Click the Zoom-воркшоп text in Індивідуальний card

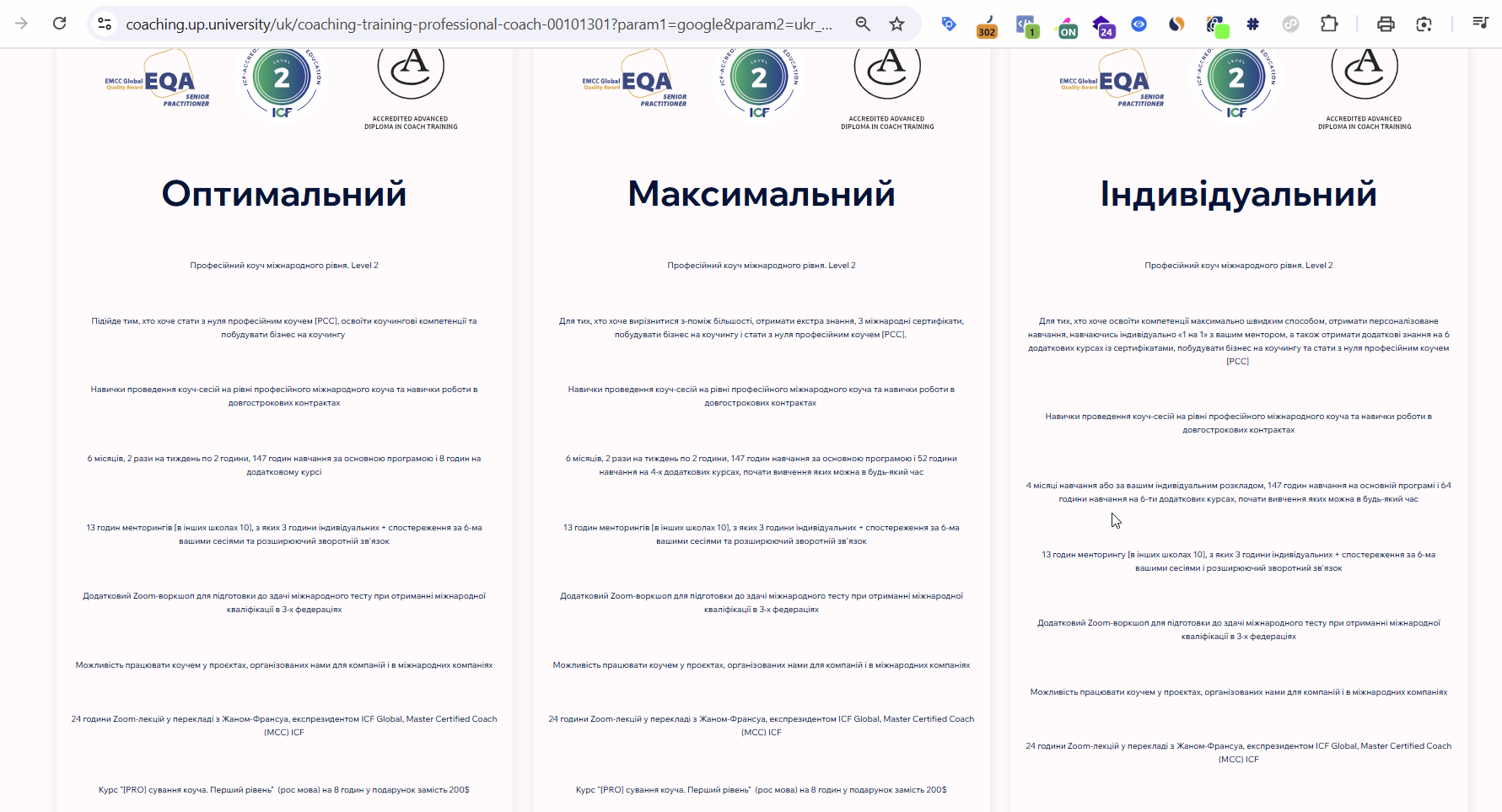click(1239, 630)
